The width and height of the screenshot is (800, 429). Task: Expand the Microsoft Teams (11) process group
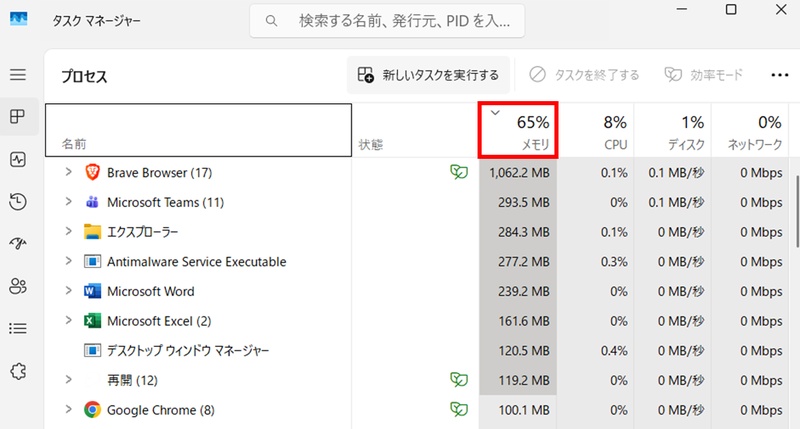[68, 201]
